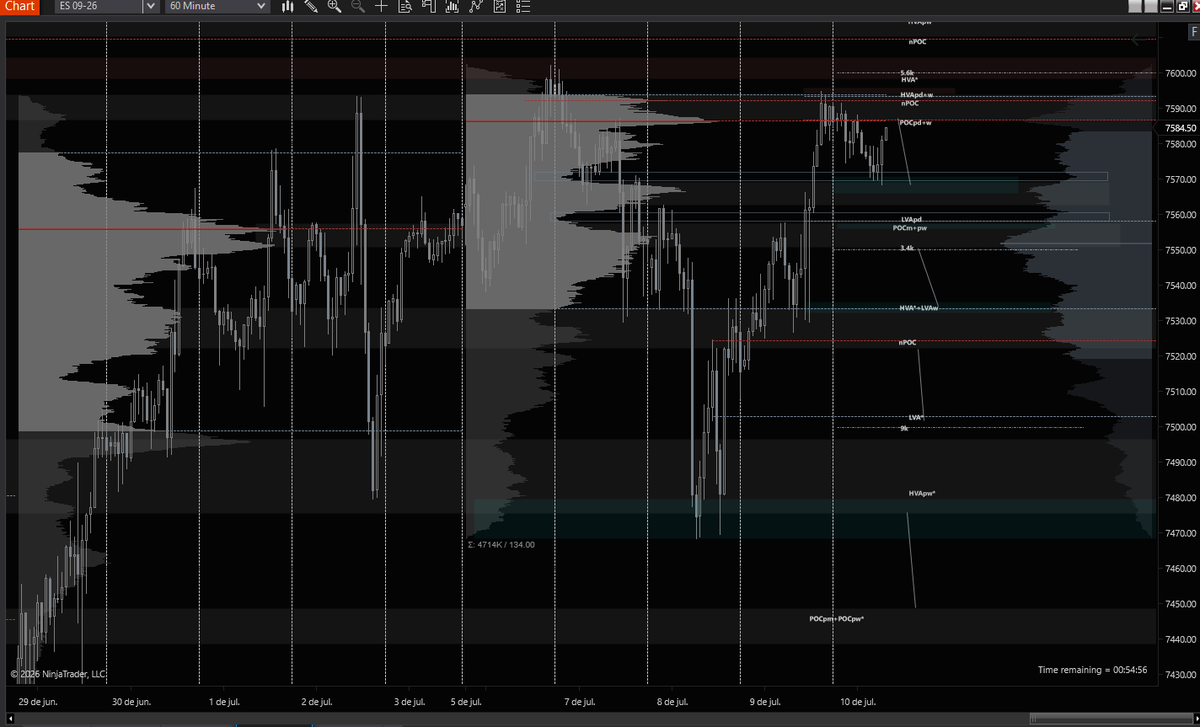
Task: Click the 7430.00 price axis label
Action: coord(1179,675)
